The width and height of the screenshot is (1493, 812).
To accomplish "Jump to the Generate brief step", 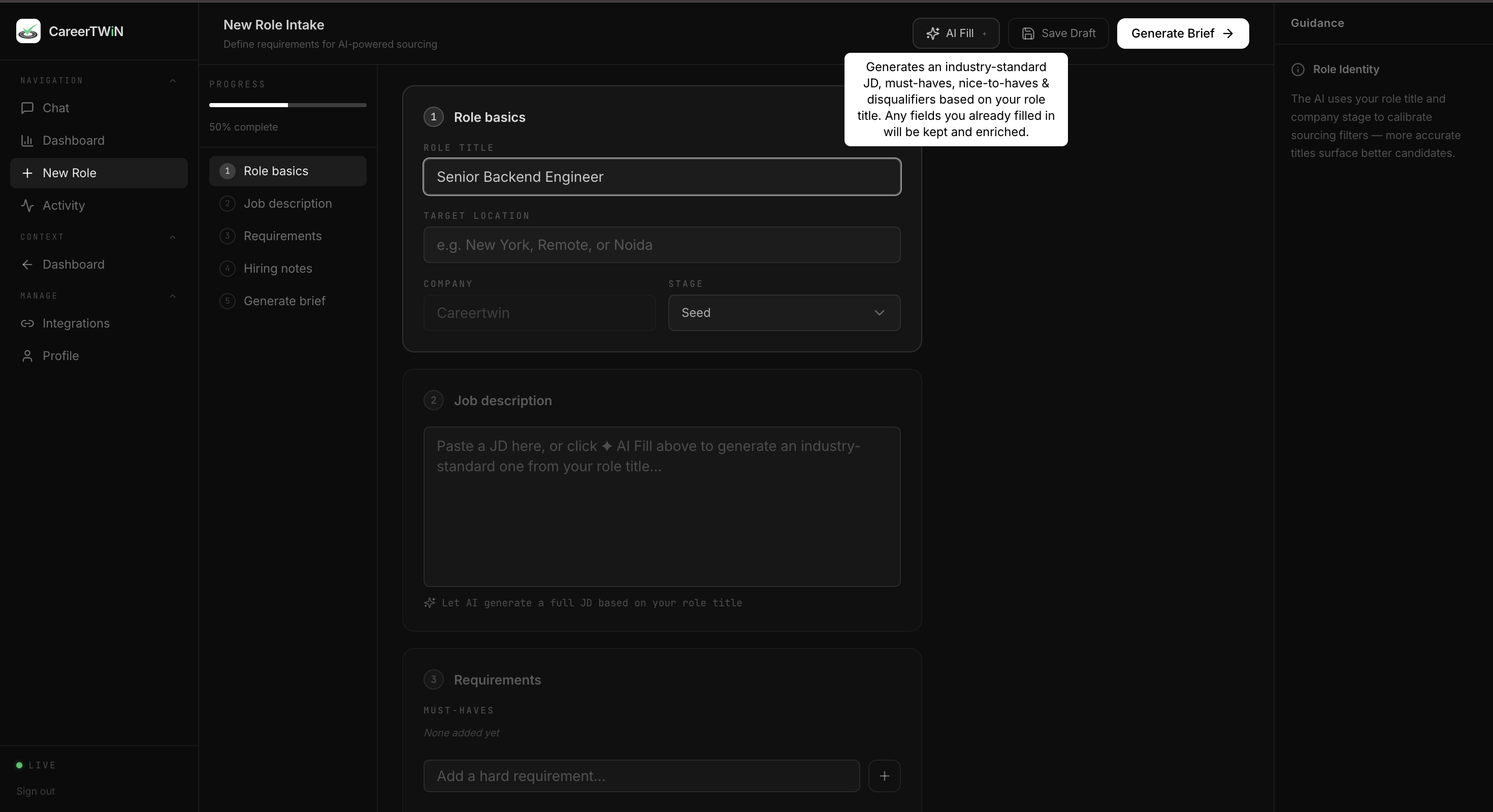I will (288, 301).
